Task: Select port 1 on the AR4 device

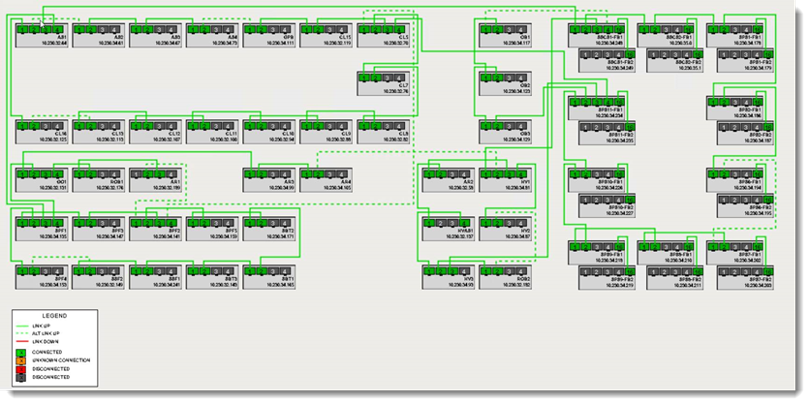Action: [x=308, y=174]
